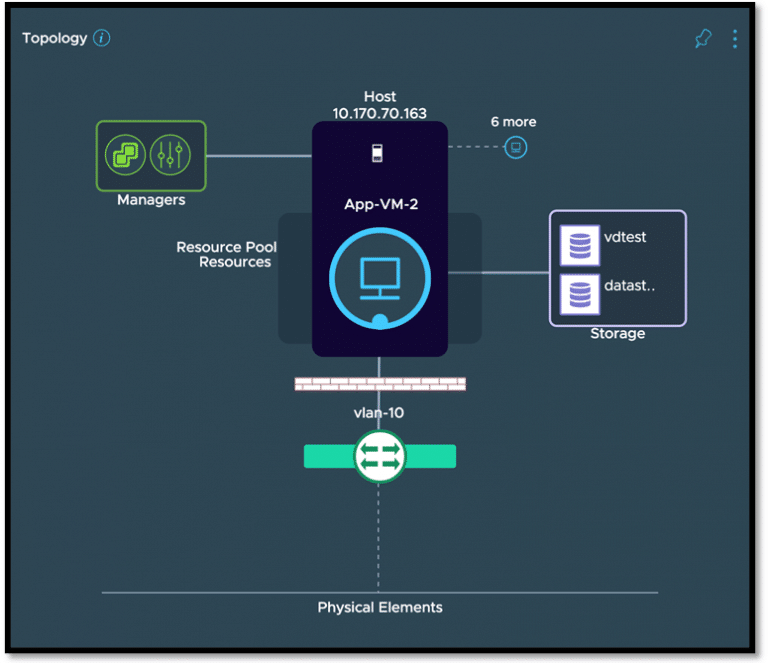Click the Topology info icon
Viewport: 768px width, 663px height.
(101, 38)
